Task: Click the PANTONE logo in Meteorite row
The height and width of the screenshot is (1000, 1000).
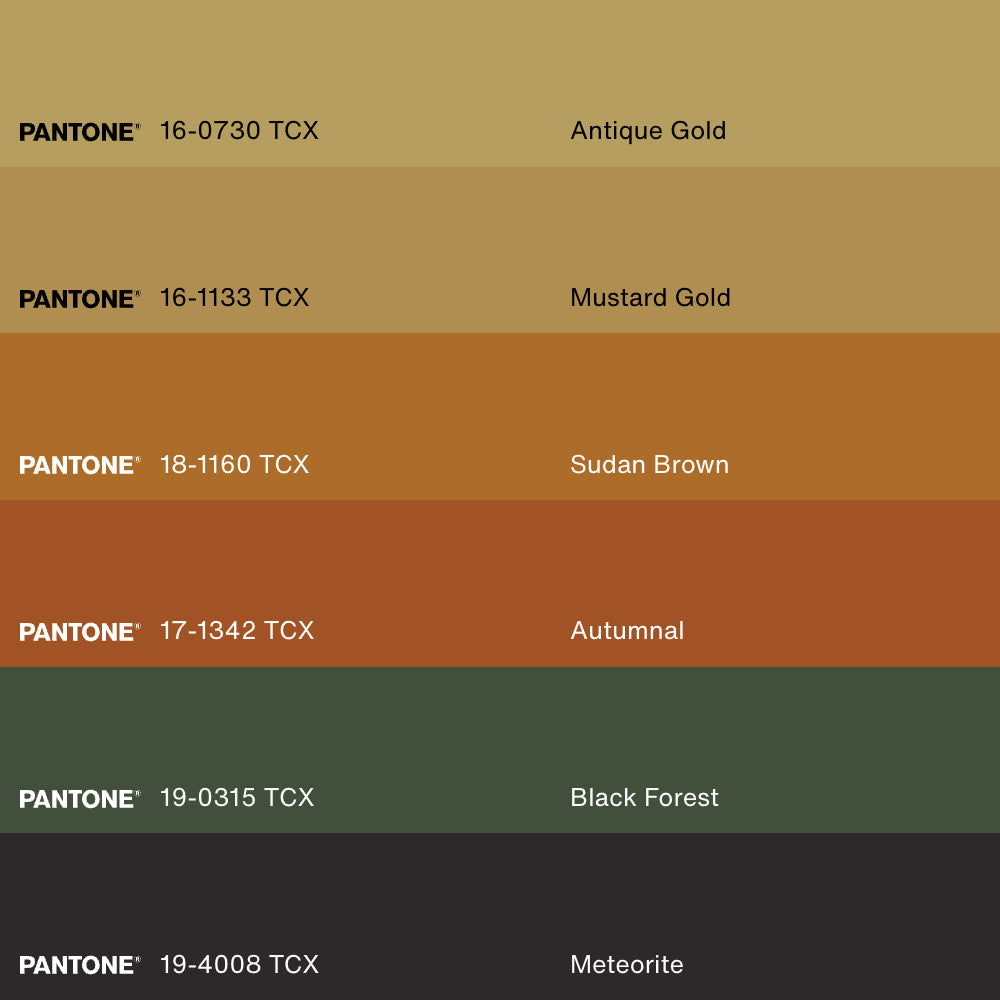Action: pos(79,965)
